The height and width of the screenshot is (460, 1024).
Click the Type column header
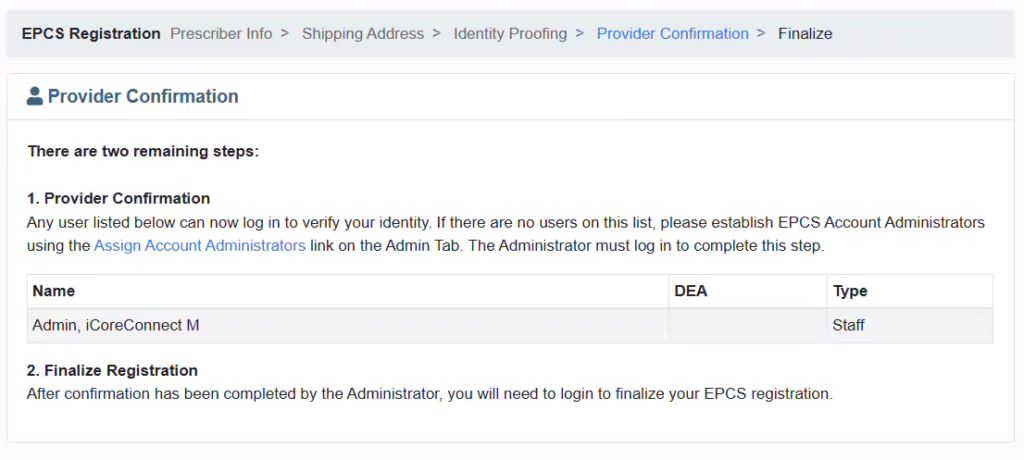[x=850, y=291]
